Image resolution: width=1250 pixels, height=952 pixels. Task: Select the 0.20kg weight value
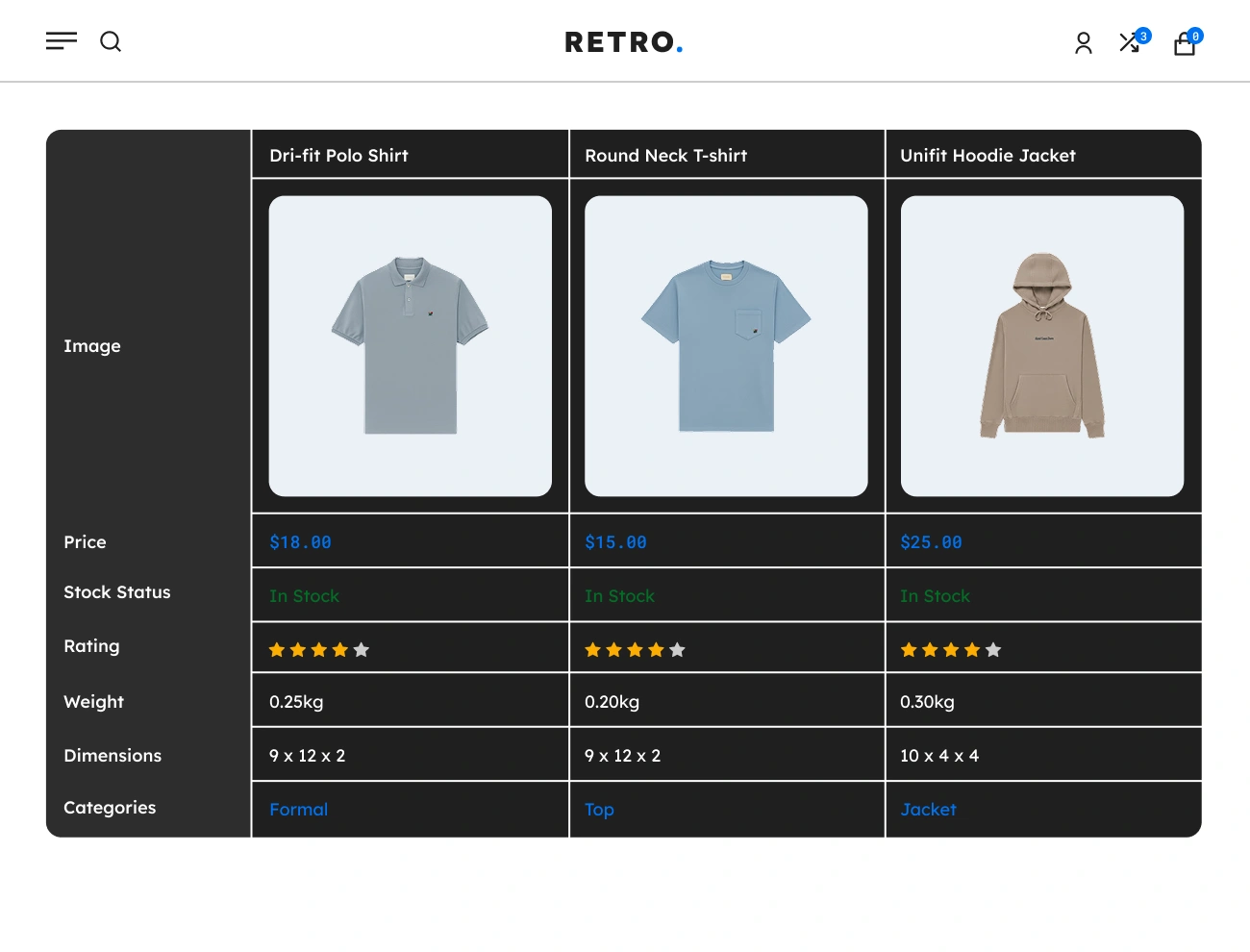[x=612, y=702]
